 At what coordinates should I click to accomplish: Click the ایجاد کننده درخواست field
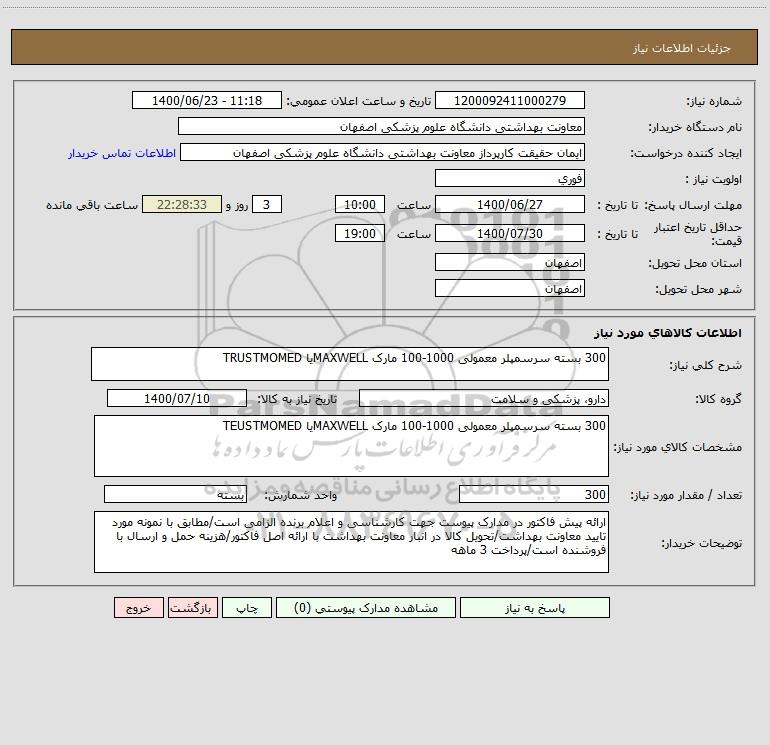coord(383,152)
